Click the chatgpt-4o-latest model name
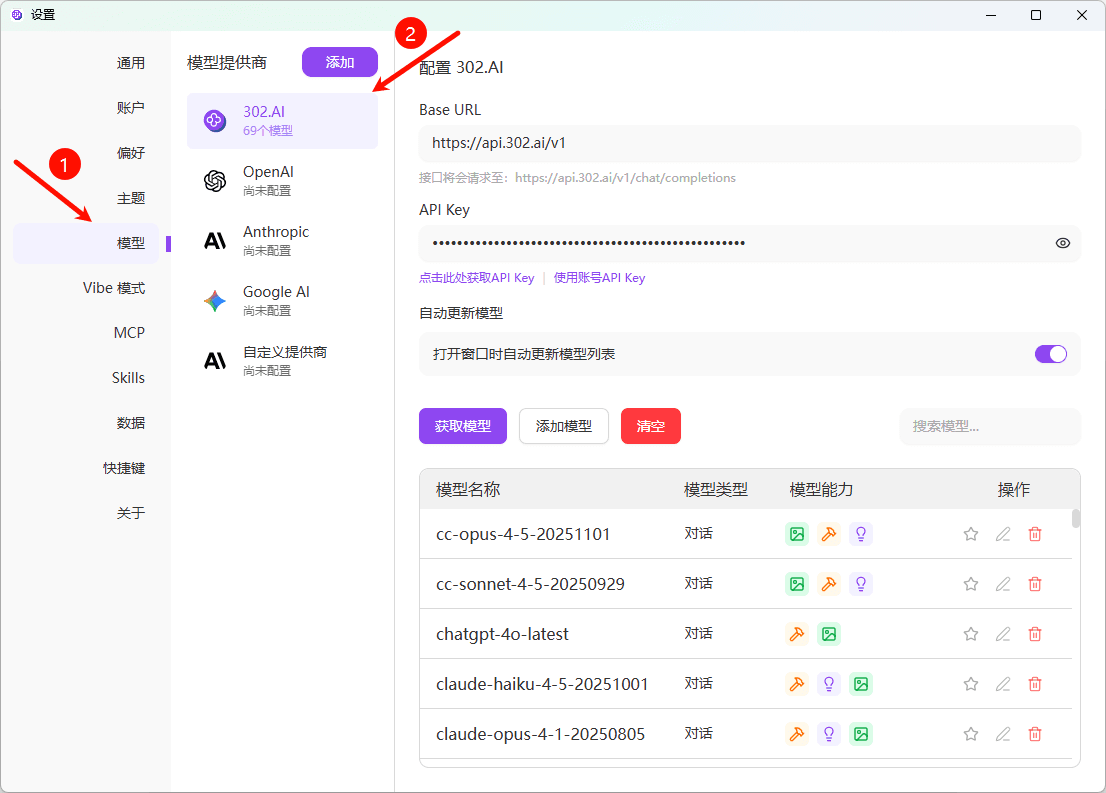 [502, 634]
